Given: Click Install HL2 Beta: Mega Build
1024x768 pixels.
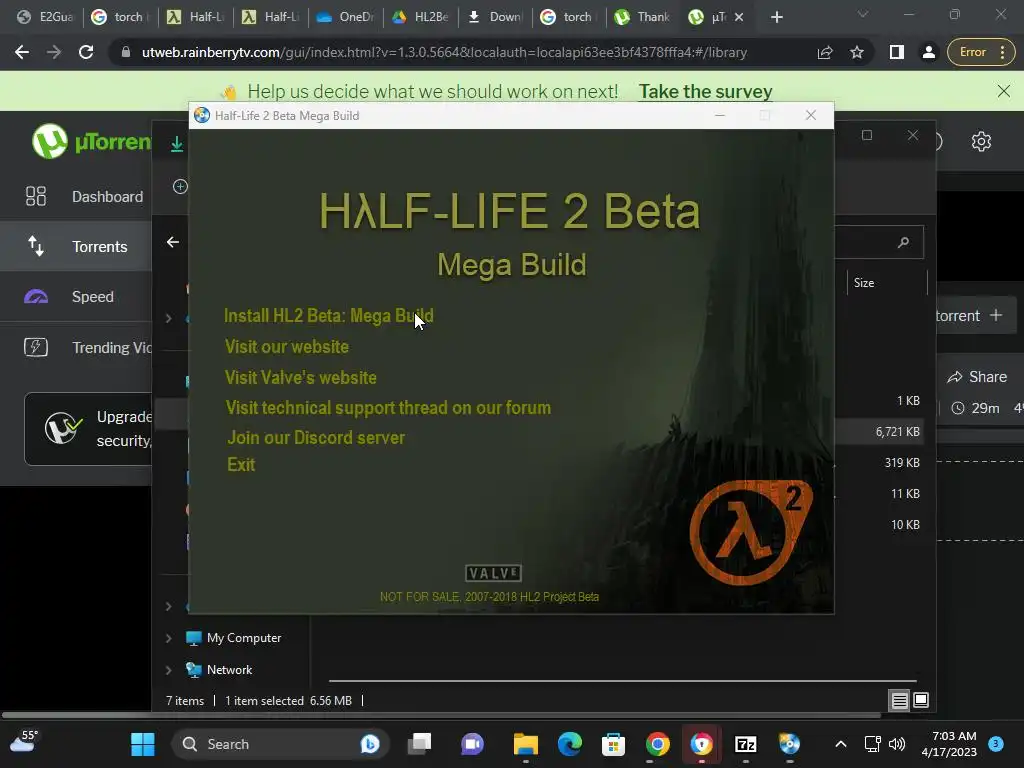Looking at the screenshot, I should pyautogui.click(x=328, y=316).
